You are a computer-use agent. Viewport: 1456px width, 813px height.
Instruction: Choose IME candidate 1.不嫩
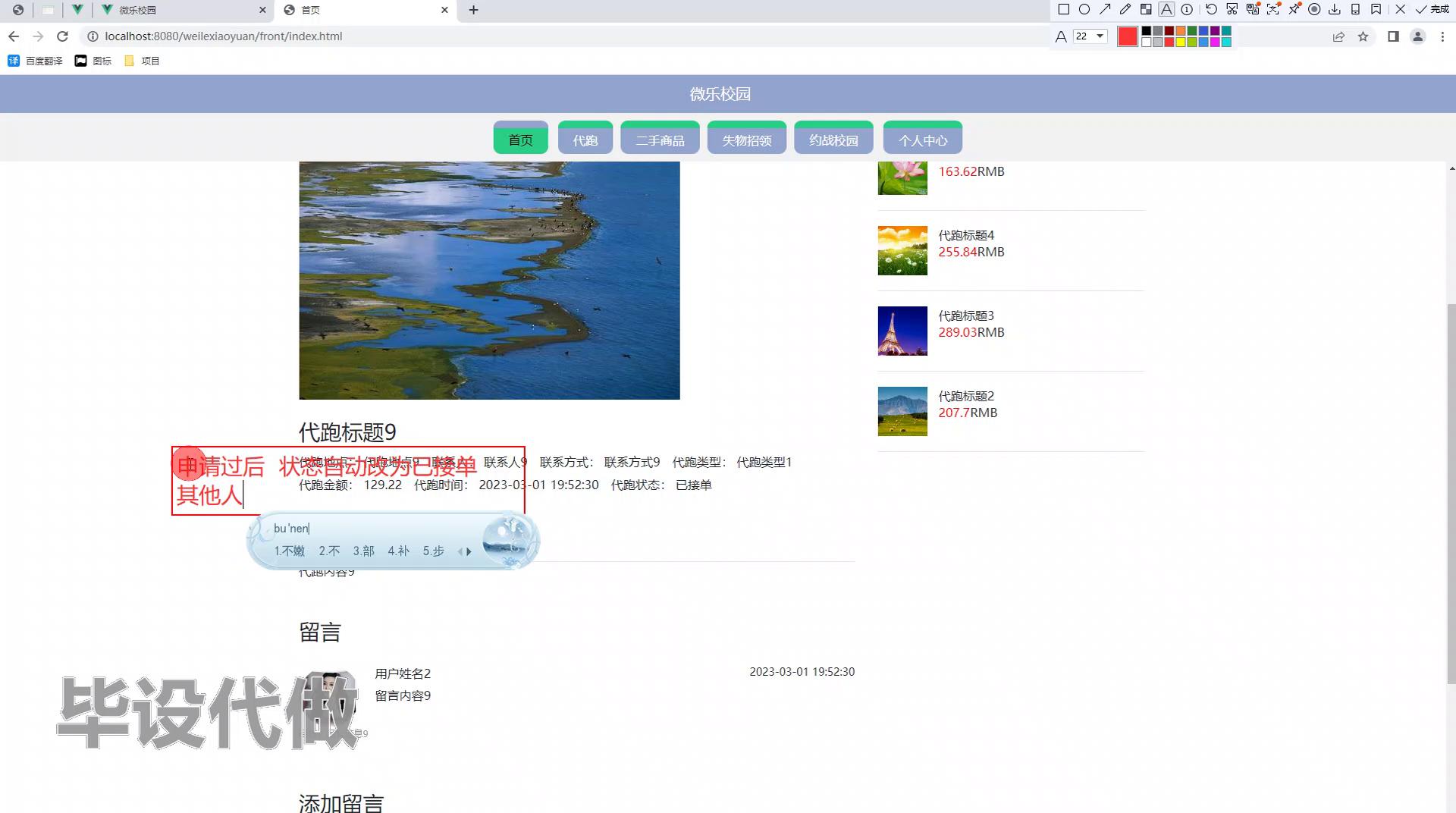[290, 551]
